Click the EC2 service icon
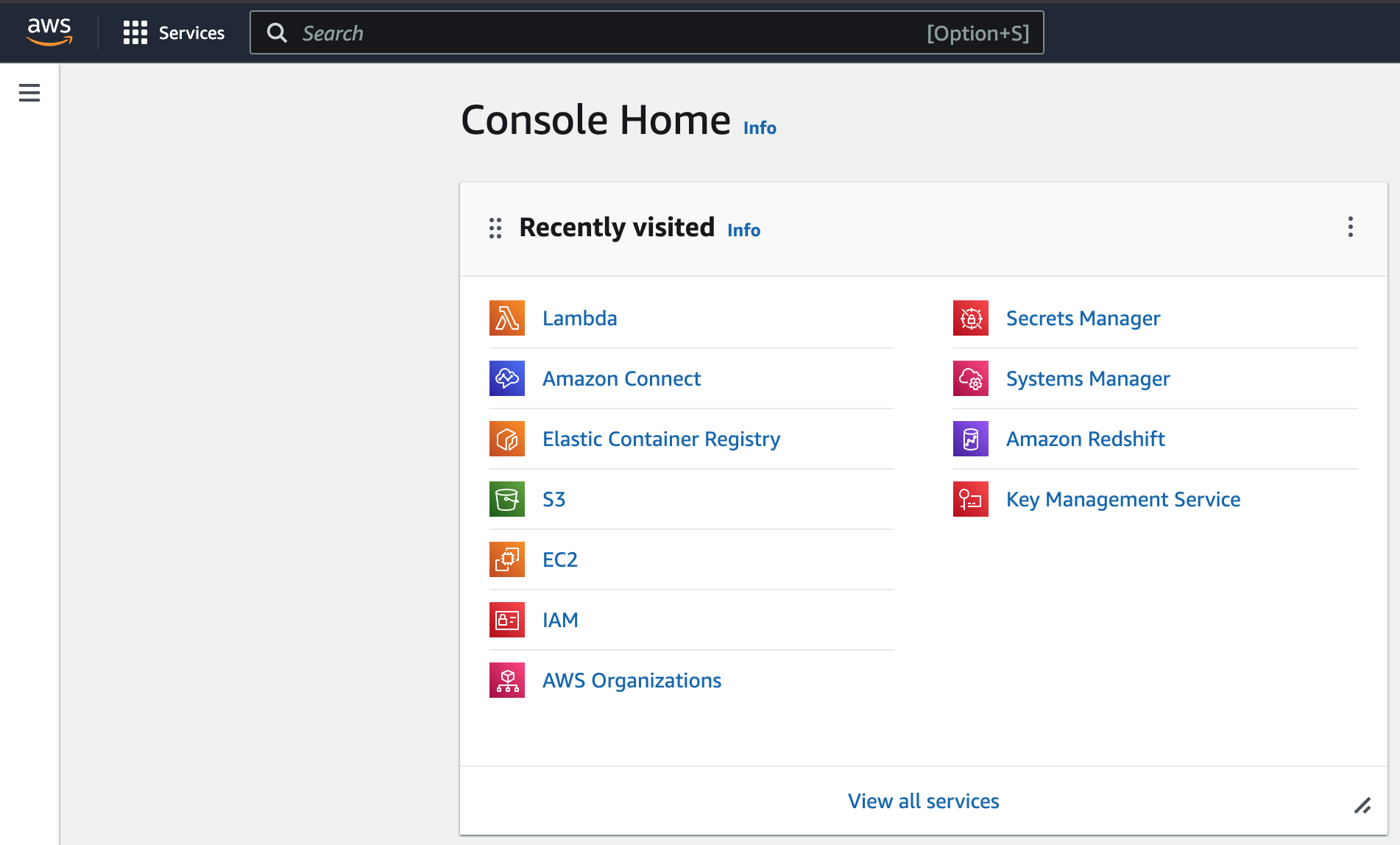This screenshot has width=1400, height=845. click(506, 559)
